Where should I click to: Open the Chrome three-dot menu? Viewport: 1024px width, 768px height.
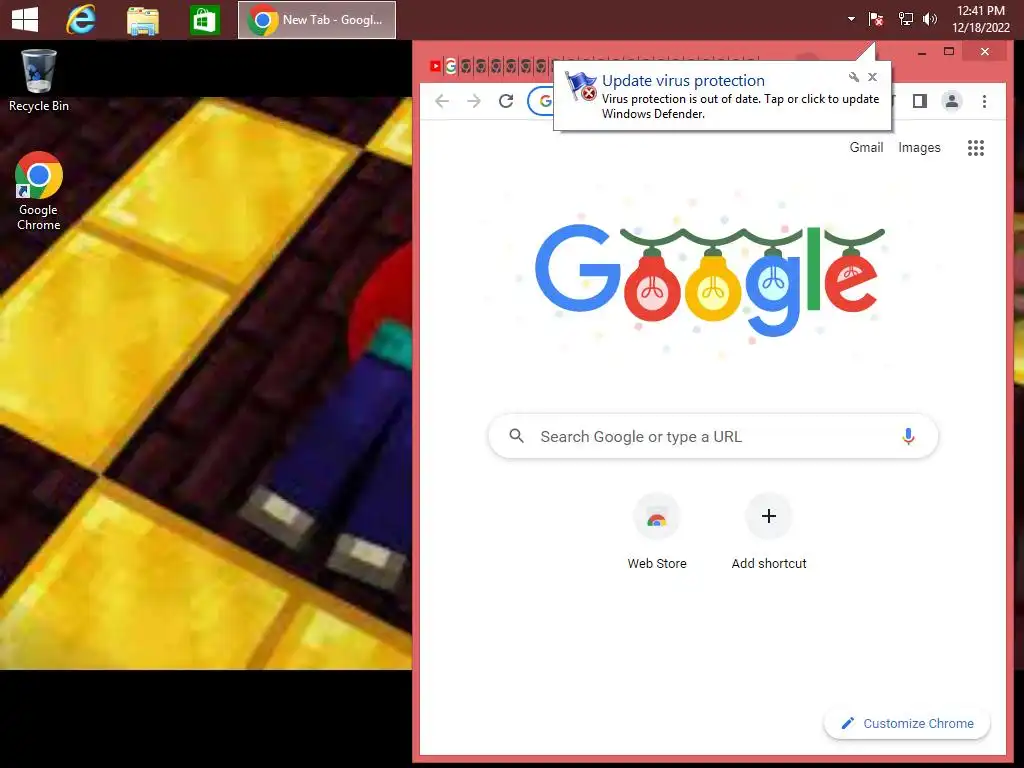(984, 101)
